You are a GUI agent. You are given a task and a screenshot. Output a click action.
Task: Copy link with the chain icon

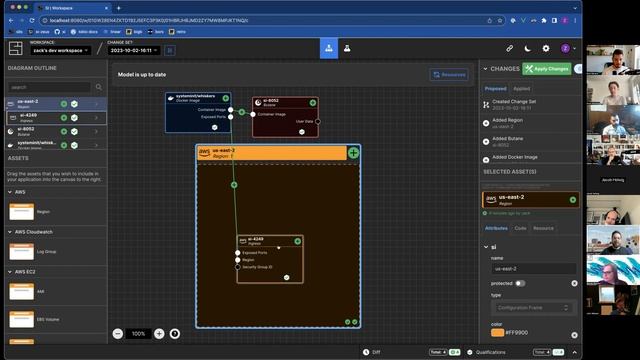tap(509, 49)
